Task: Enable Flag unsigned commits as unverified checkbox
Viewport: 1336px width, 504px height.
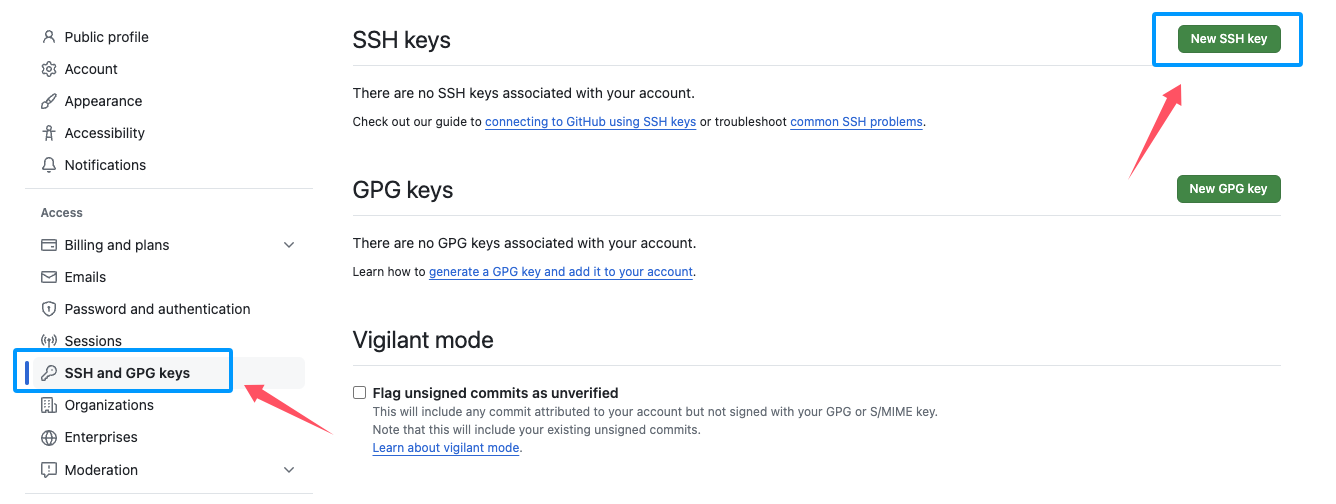Action: (360, 393)
